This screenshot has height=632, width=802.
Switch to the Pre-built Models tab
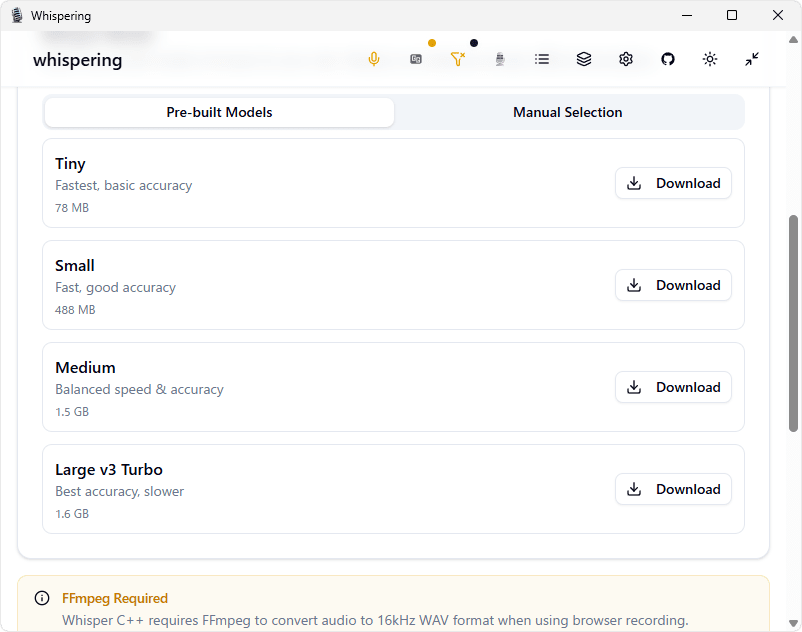(219, 112)
